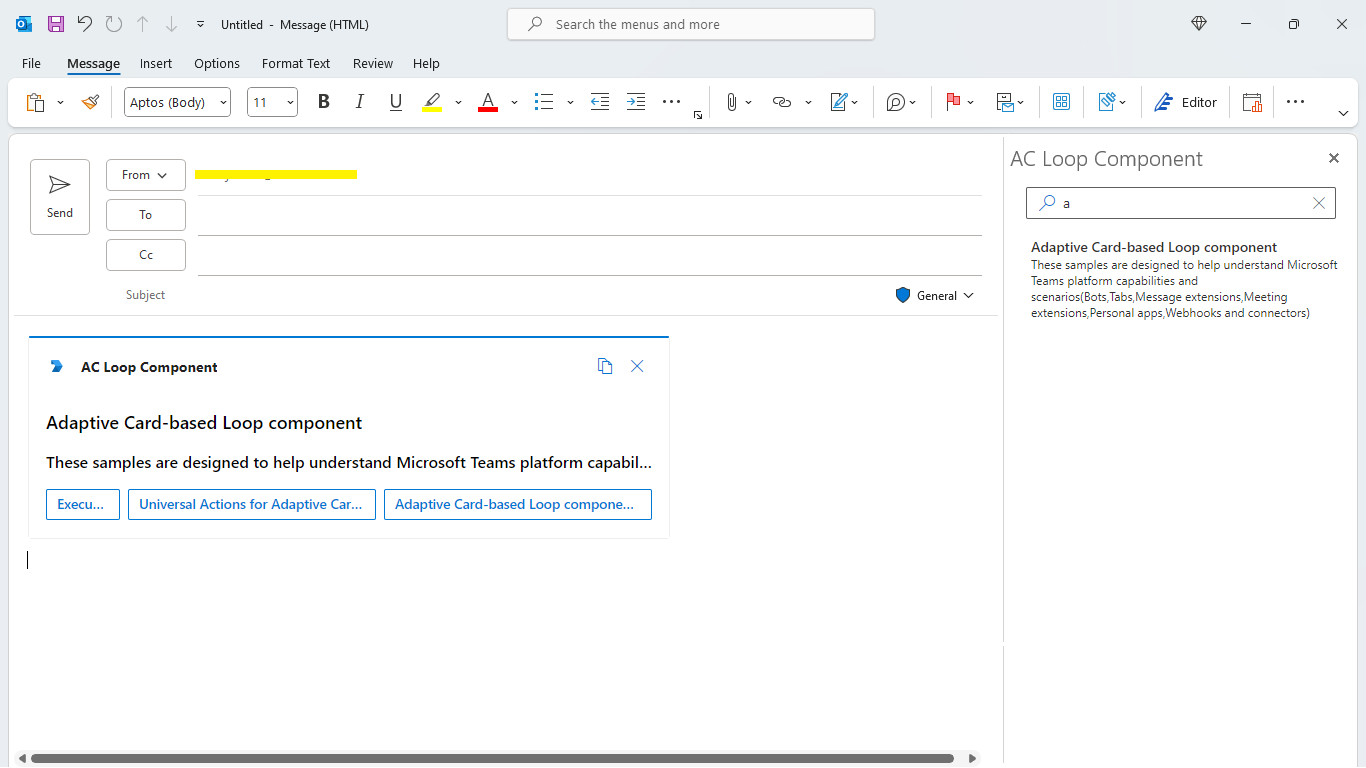This screenshot has height=768, width=1366.
Task: Click the To recipients button
Action: pos(146,215)
